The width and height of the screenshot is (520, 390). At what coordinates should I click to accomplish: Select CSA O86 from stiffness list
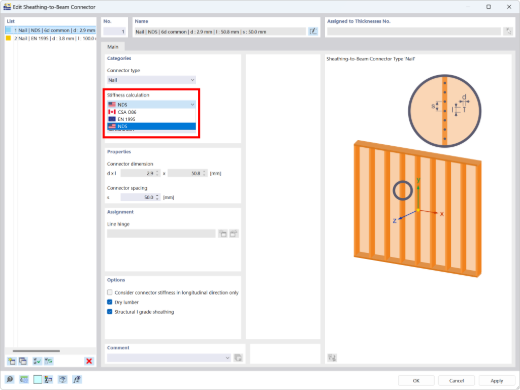(x=151, y=112)
